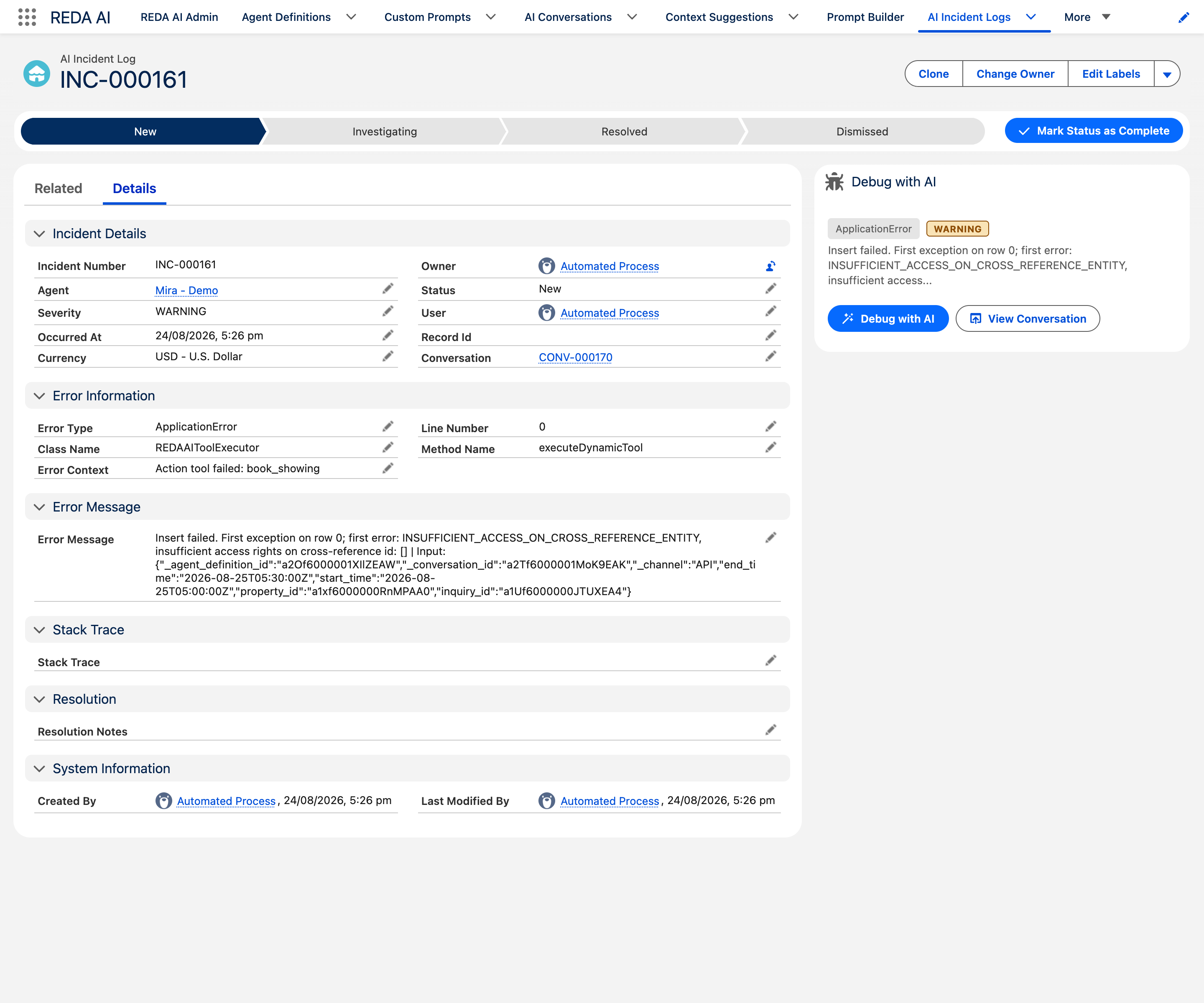Edit the Record Id field pencil icon
The image size is (1204, 1003).
[x=770, y=335]
